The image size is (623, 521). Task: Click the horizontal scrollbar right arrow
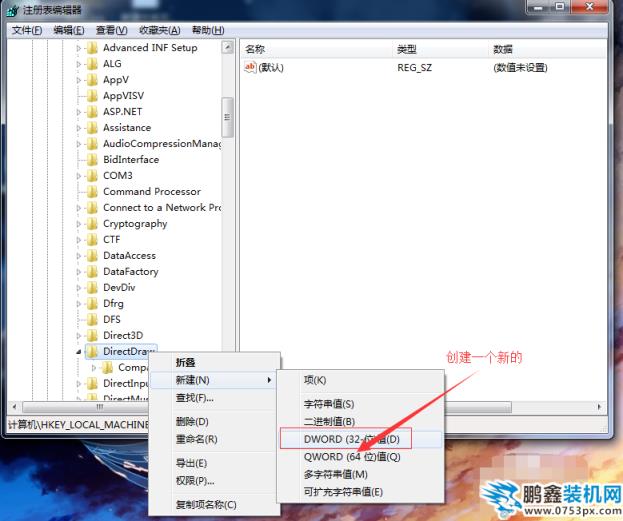pyautogui.click(x=599, y=407)
